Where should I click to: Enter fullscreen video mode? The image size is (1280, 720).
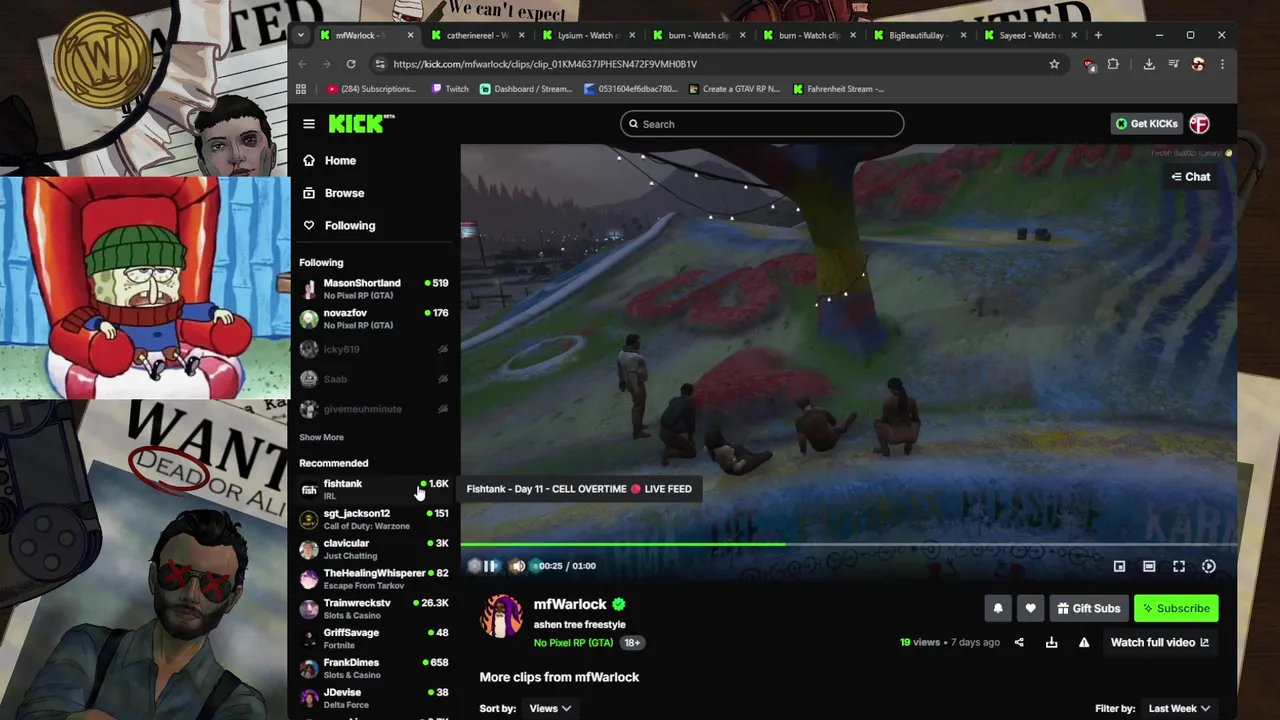tap(1179, 566)
